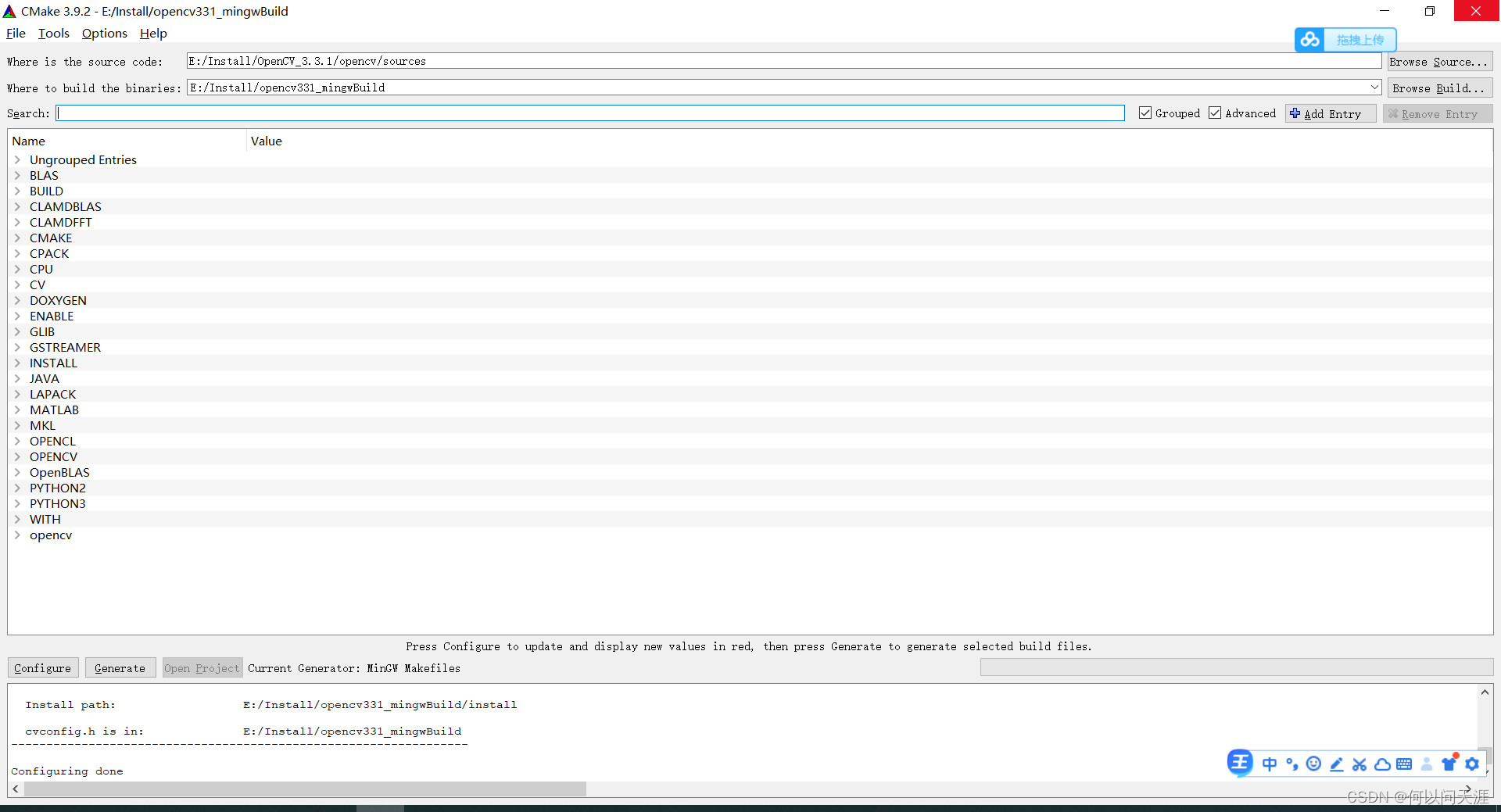This screenshot has width=1501, height=812.
Task: Toggle the Advanced checkbox
Action: click(1215, 113)
